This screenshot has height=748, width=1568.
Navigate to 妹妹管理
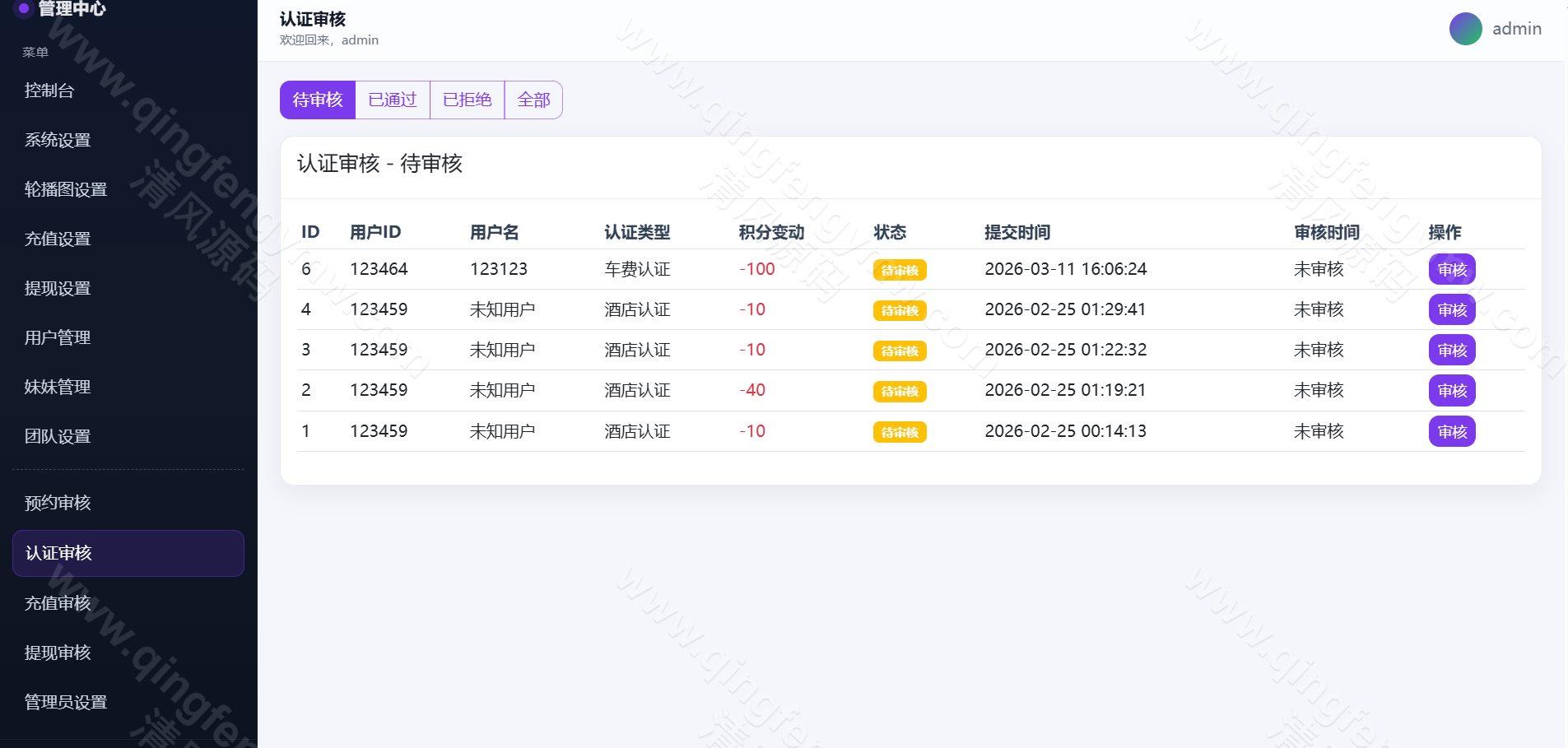[128, 387]
